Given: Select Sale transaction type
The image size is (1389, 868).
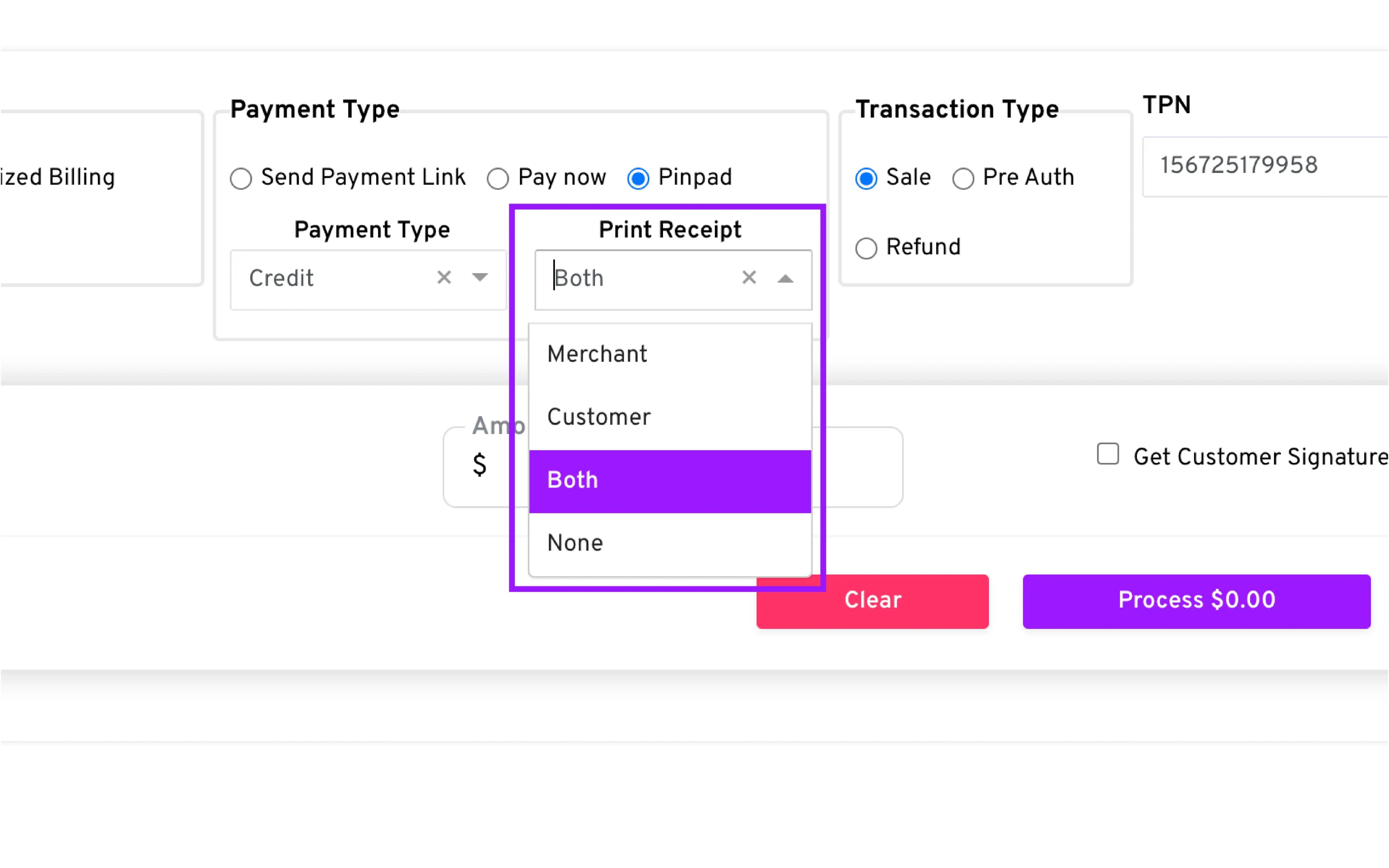Looking at the screenshot, I should (x=866, y=179).
